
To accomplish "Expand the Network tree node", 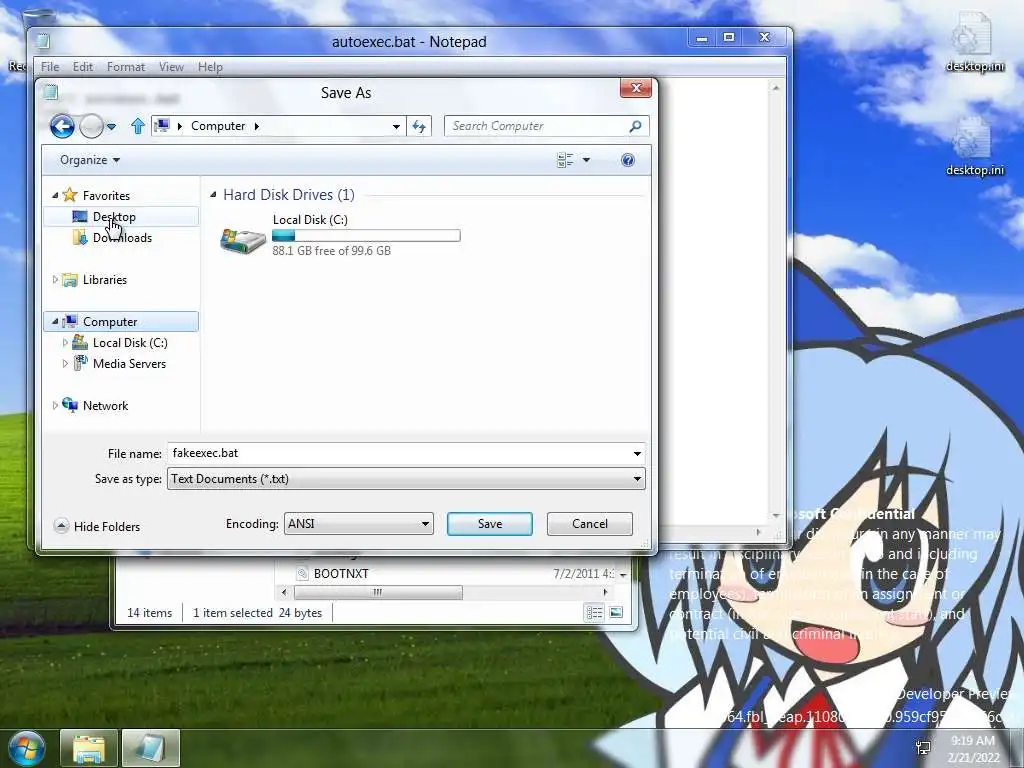I will pos(55,405).
